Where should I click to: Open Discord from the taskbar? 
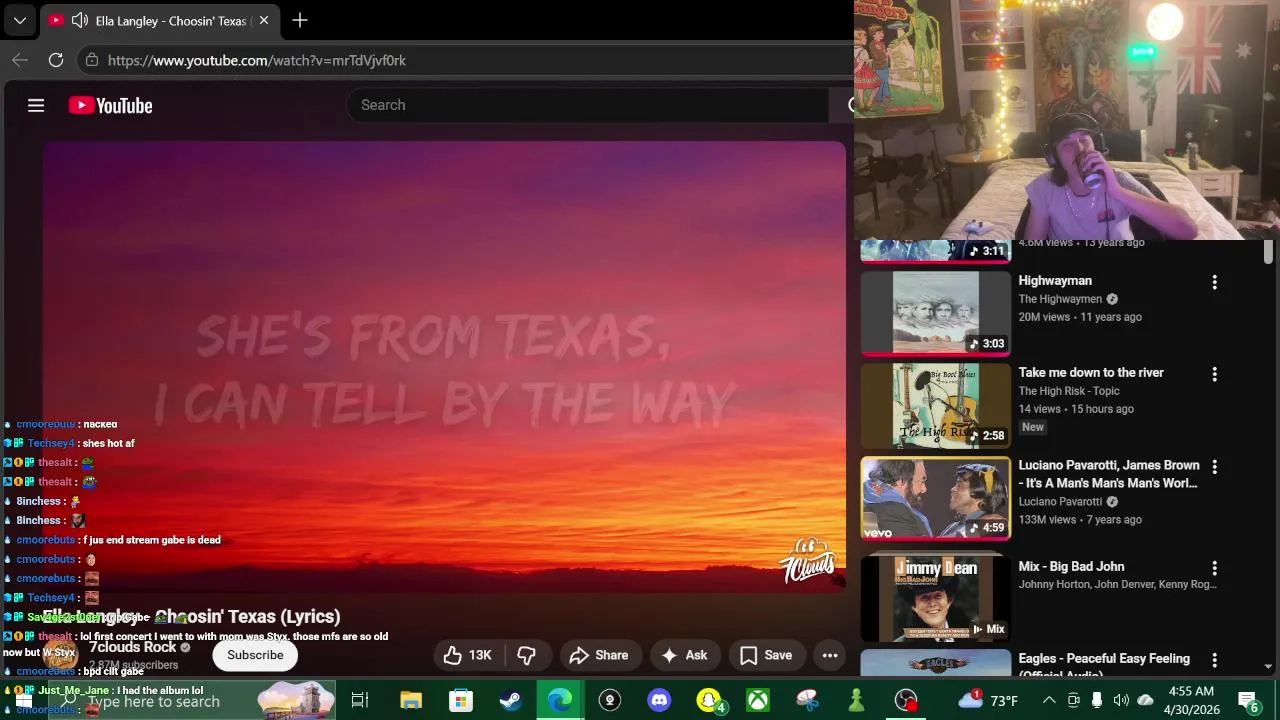(659, 700)
